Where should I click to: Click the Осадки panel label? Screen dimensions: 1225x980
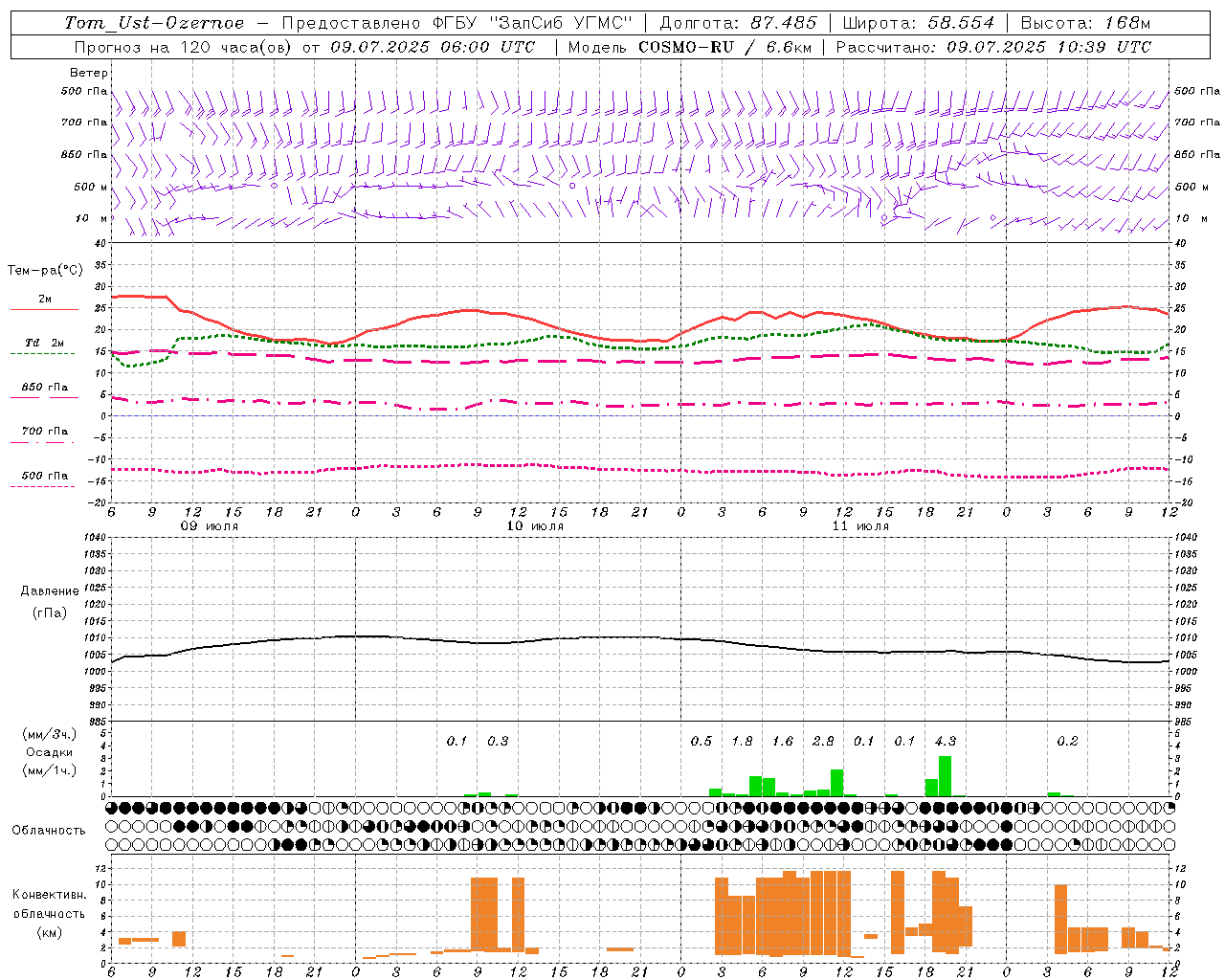[x=50, y=752]
